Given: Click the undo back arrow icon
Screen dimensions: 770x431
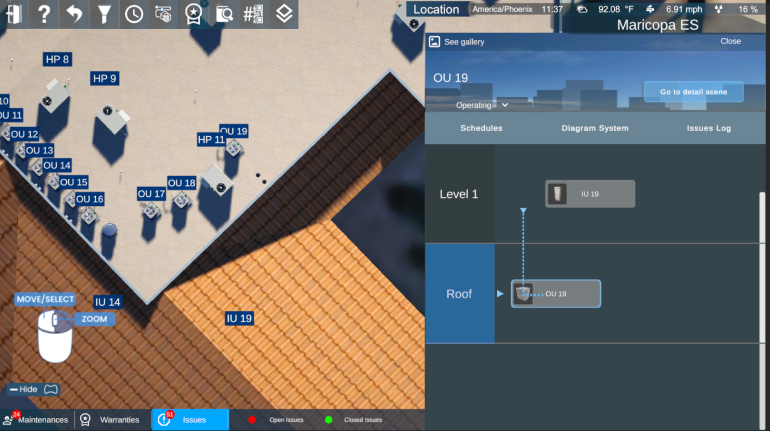Looking at the screenshot, I should tap(74, 14).
